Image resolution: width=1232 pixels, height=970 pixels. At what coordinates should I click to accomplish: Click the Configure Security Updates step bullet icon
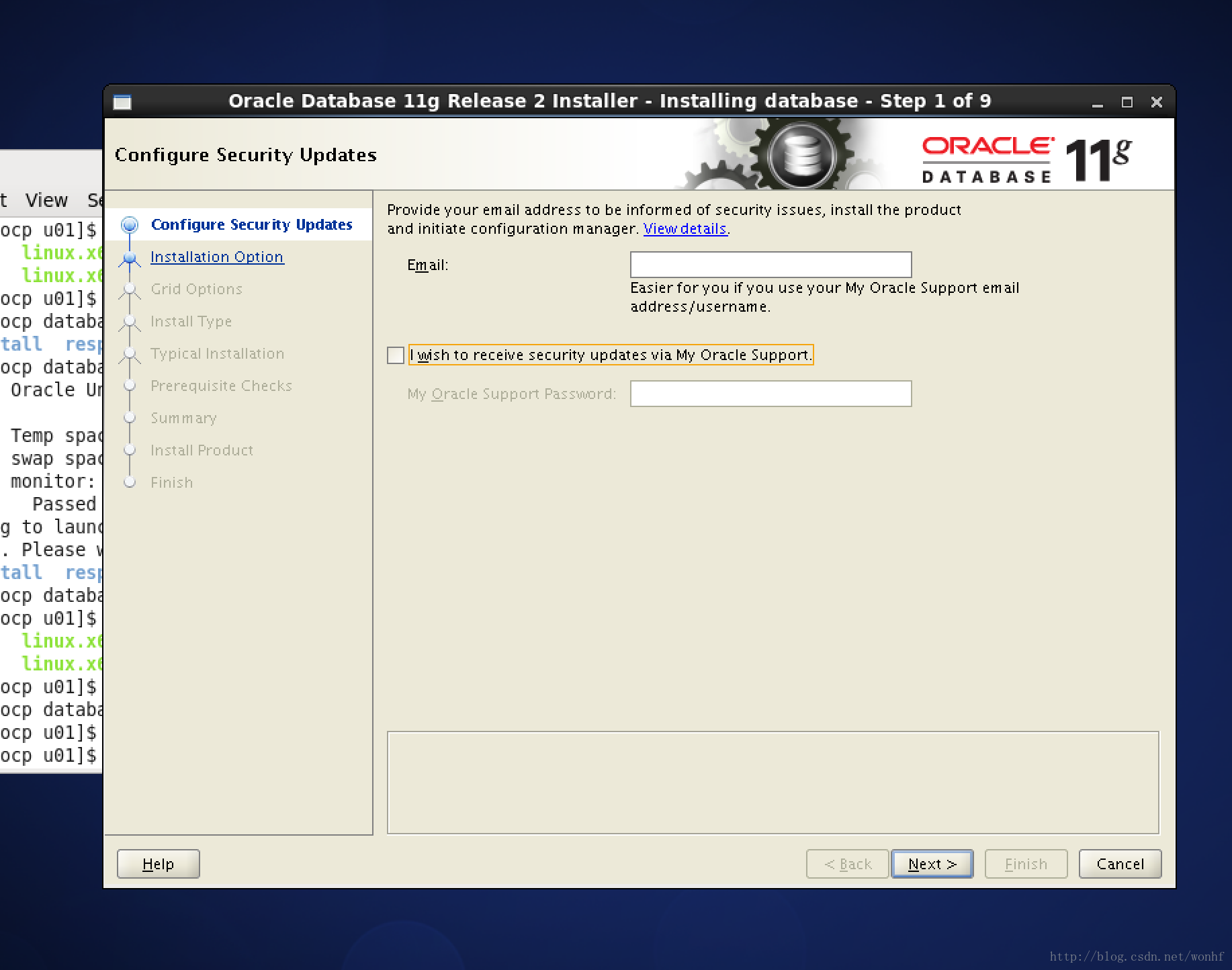click(x=130, y=224)
